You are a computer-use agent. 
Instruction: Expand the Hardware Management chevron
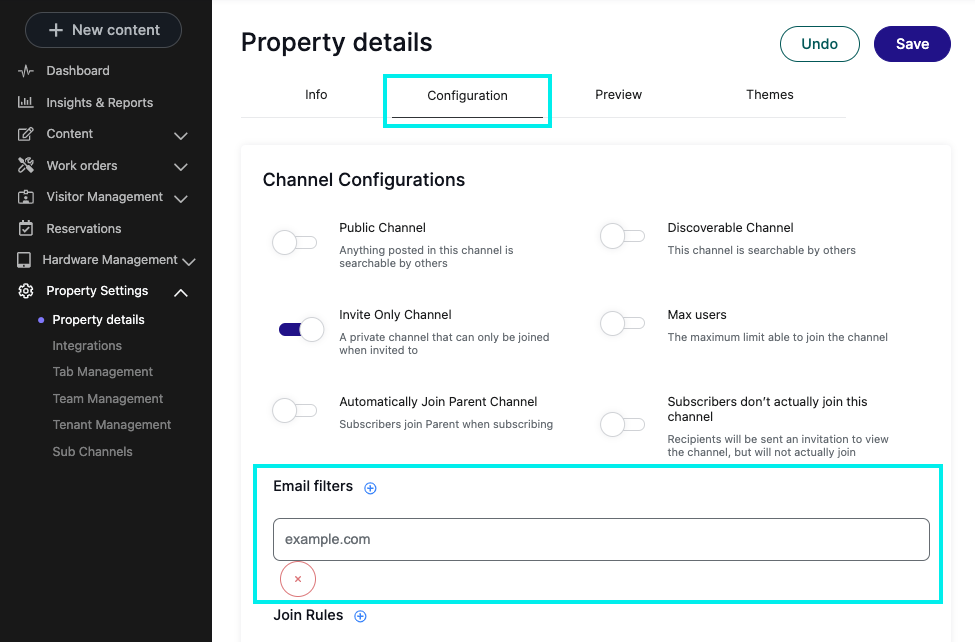tap(189, 261)
